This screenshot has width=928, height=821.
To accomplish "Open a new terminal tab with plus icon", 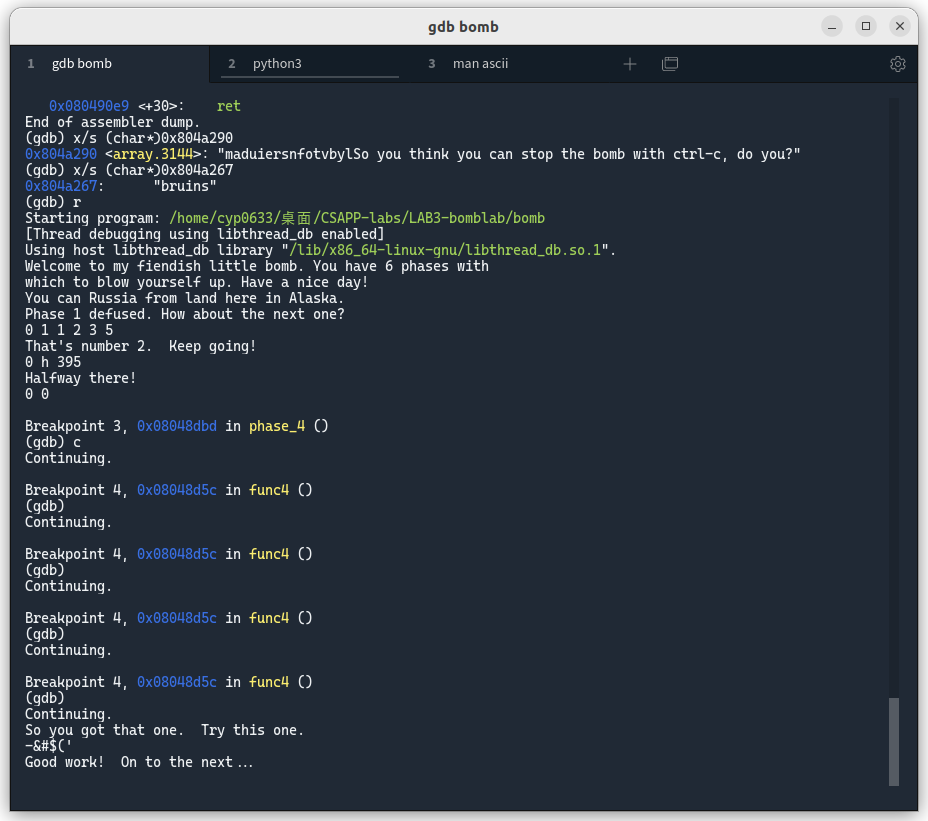I will pos(630,64).
